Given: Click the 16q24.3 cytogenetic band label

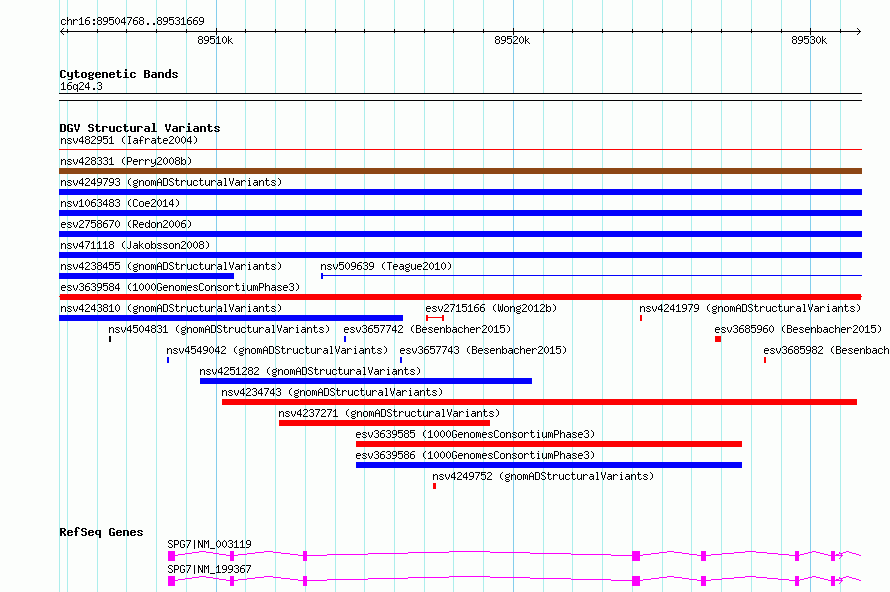Looking at the screenshot, I should point(81,86).
